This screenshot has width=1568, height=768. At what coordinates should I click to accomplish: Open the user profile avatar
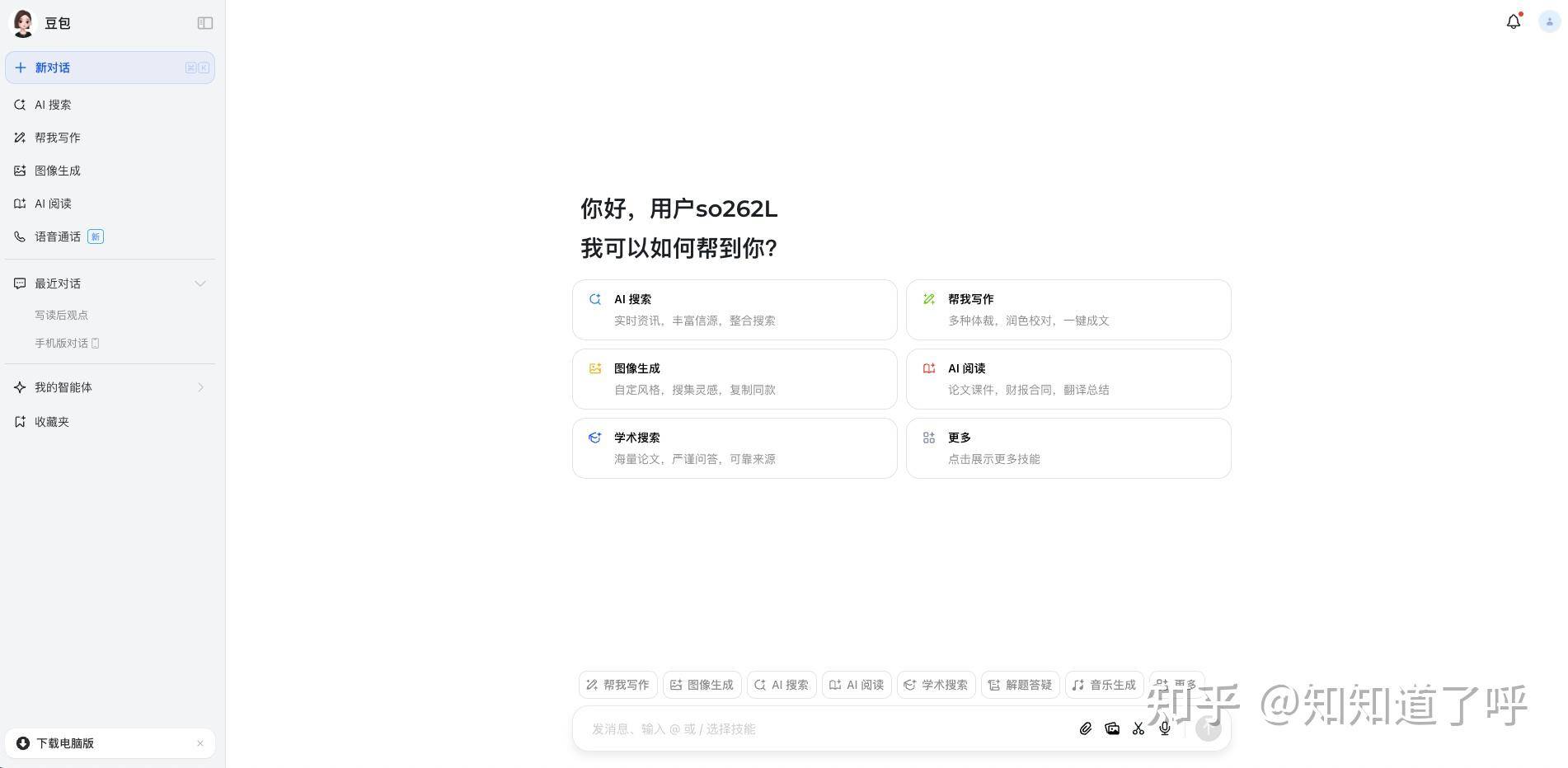[1549, 22]
